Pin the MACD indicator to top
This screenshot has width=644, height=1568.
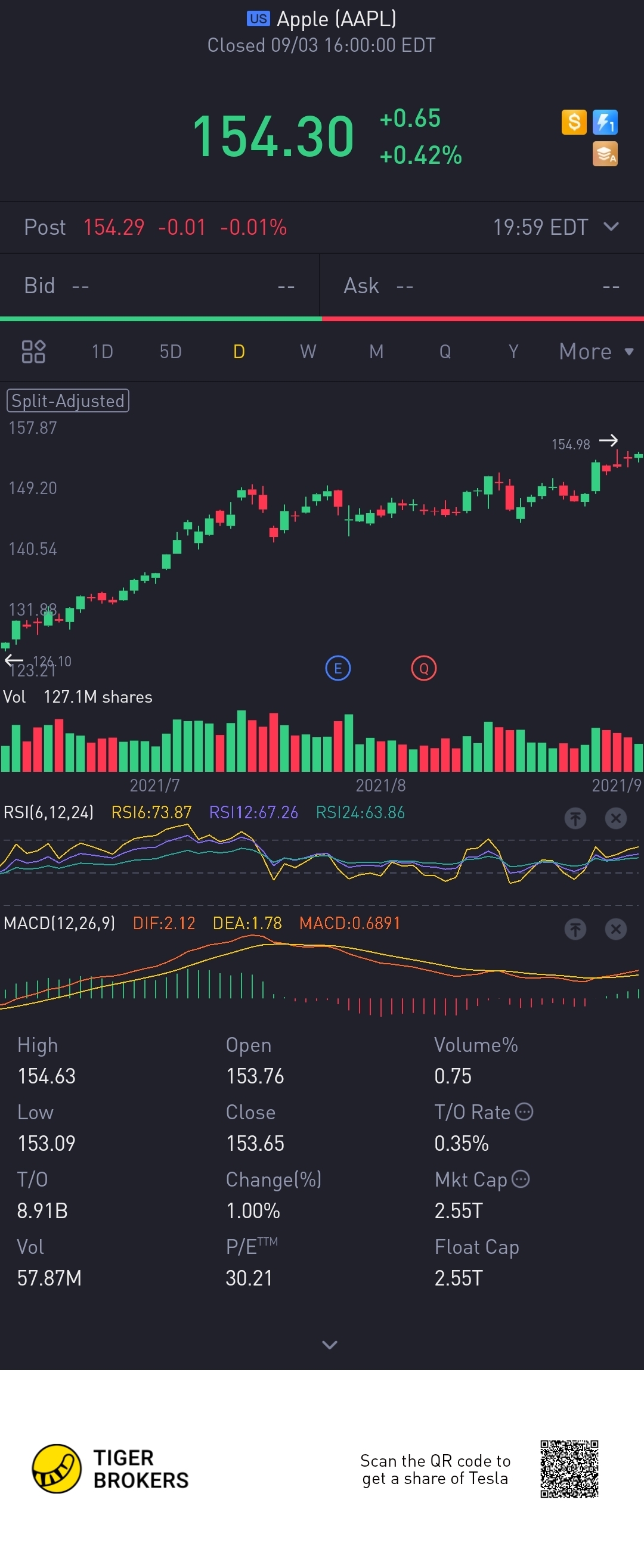pyautogui.click(x=575, y=929)
